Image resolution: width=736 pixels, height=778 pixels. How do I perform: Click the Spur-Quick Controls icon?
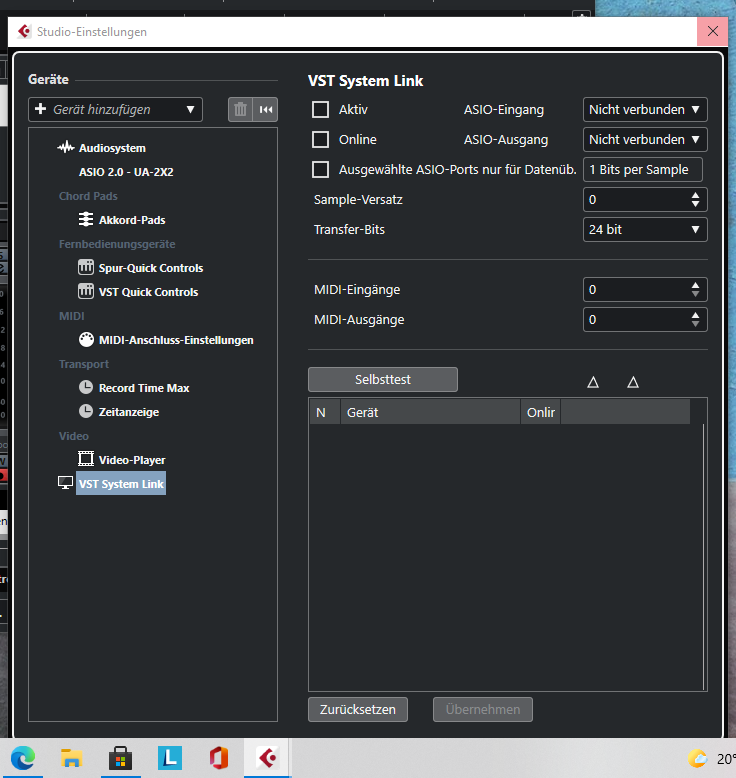(x=86, y=267)
